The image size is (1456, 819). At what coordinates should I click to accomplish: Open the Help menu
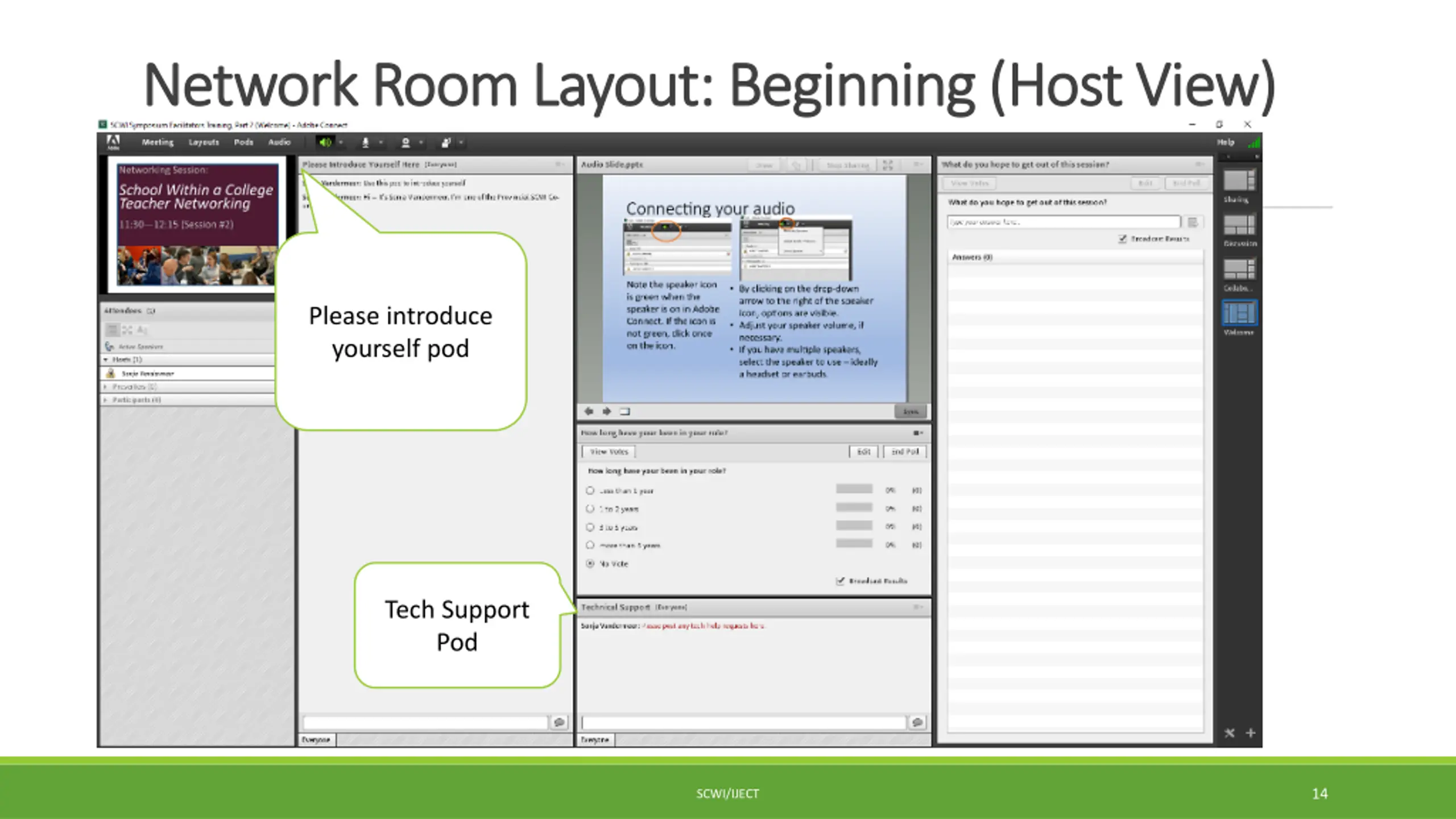pyautogui.click(x=1226, y=142)
